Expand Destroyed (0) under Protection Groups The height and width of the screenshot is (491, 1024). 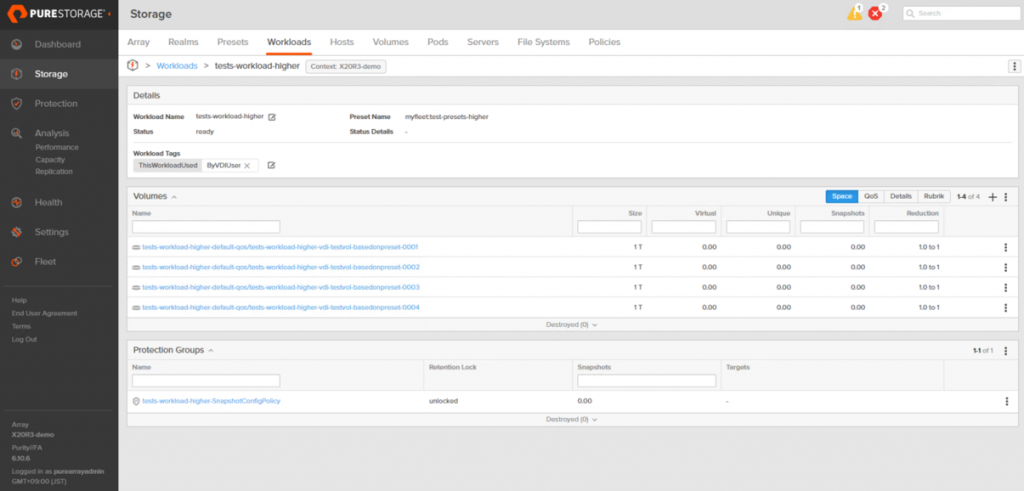(x=571, y=419)
